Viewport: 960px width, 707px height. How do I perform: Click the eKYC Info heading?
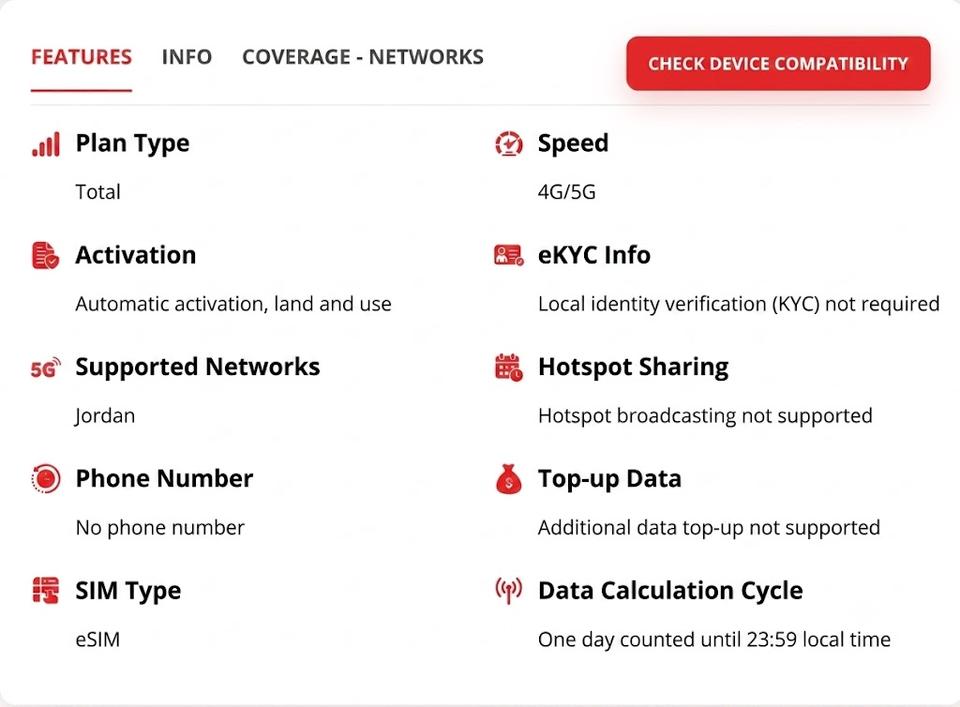(x=594, y=255)
